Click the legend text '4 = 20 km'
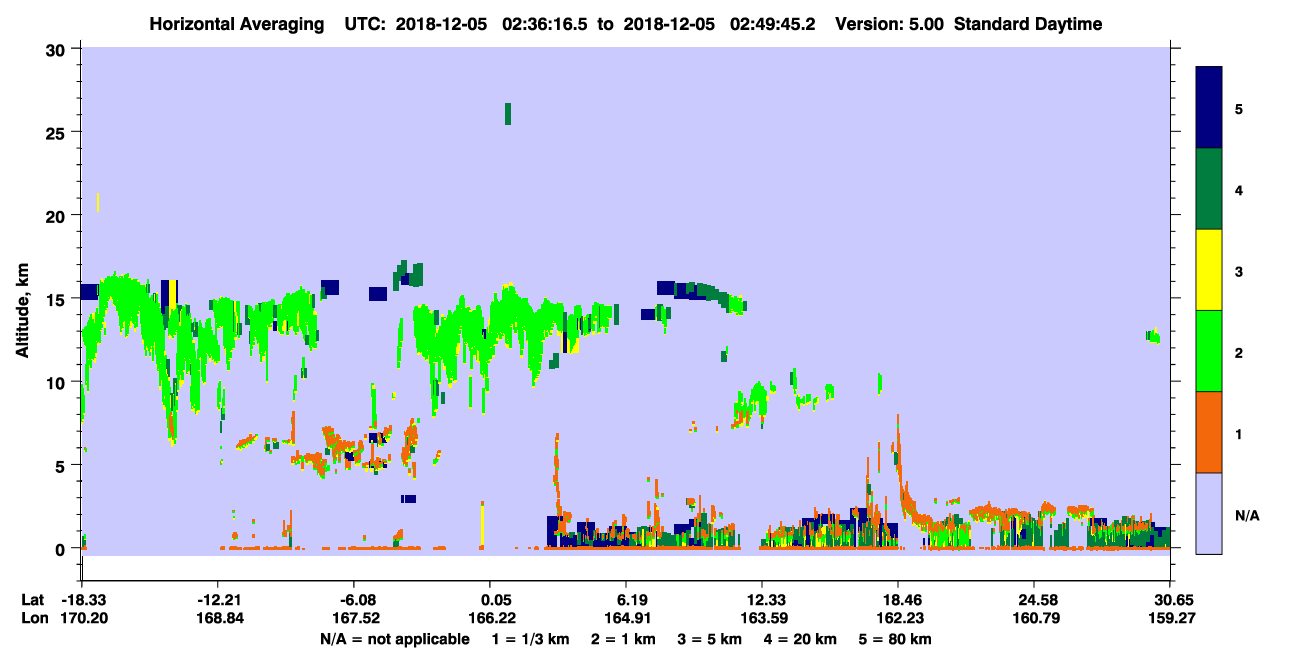The image size is (1300, 667). [800, 639]
